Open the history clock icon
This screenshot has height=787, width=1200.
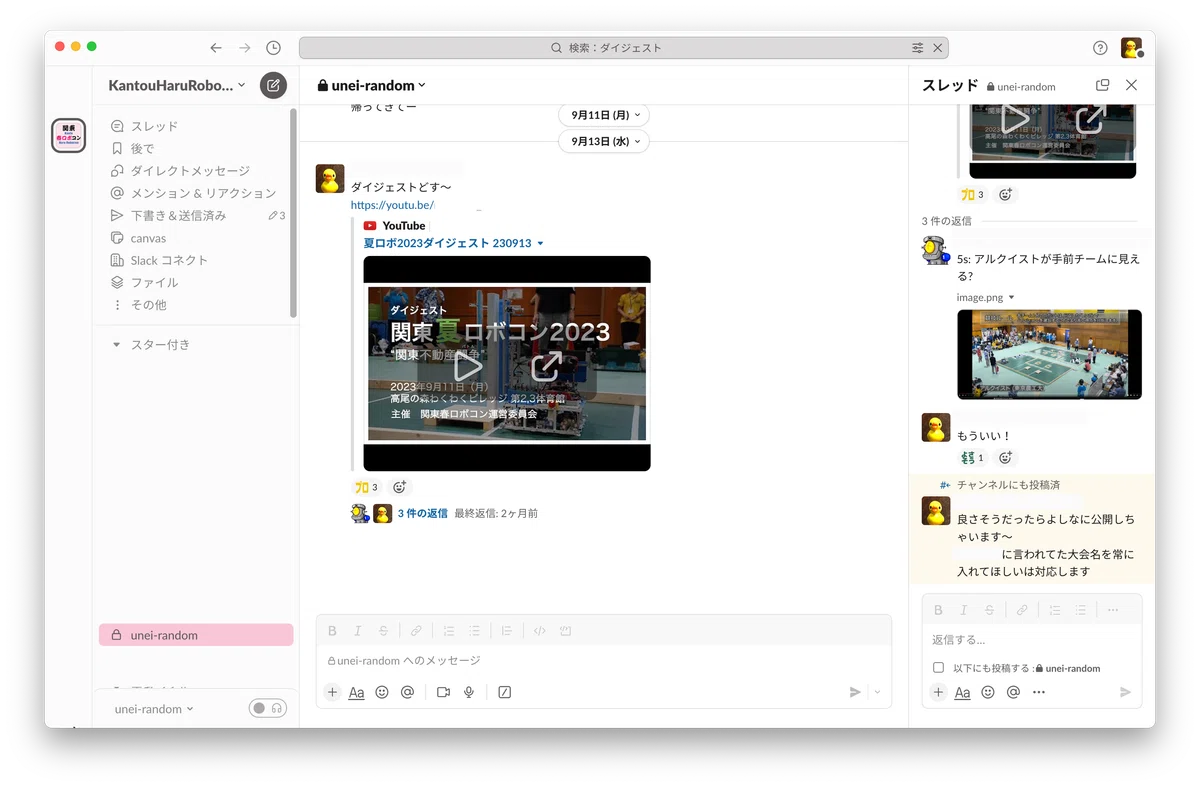tap(273, 48)
